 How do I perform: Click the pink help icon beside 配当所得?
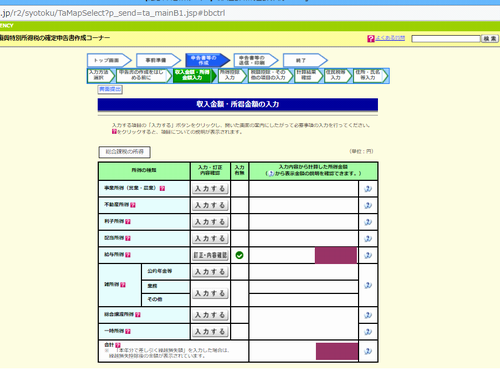(128, 238)
